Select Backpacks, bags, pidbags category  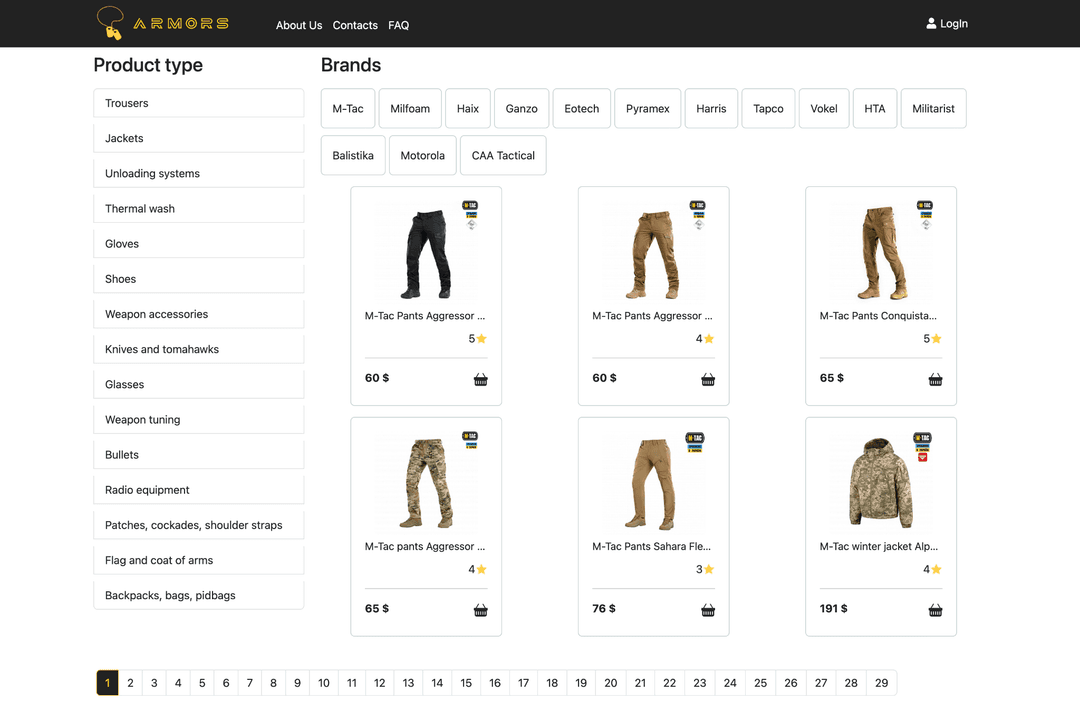(x=198, y=594)
